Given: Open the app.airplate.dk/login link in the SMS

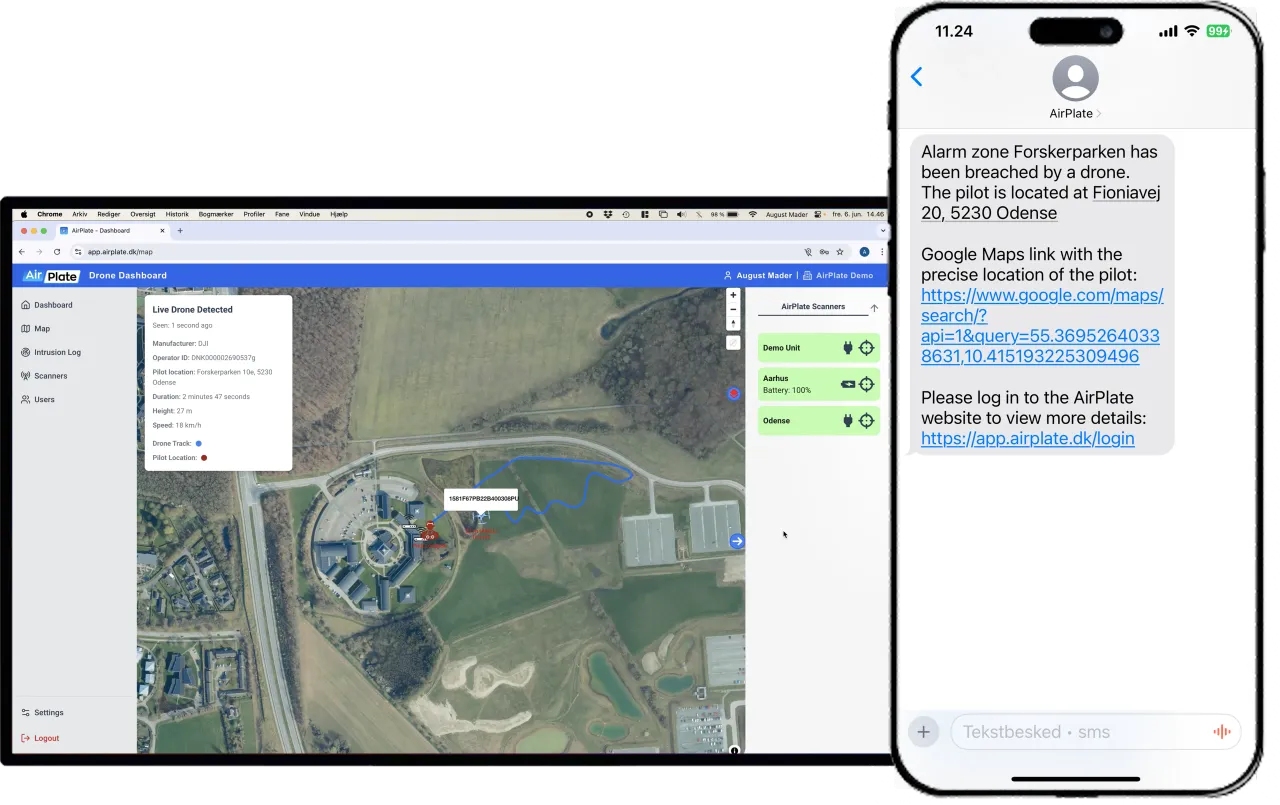Looking at the screenshot, I should click(1027, 439).
